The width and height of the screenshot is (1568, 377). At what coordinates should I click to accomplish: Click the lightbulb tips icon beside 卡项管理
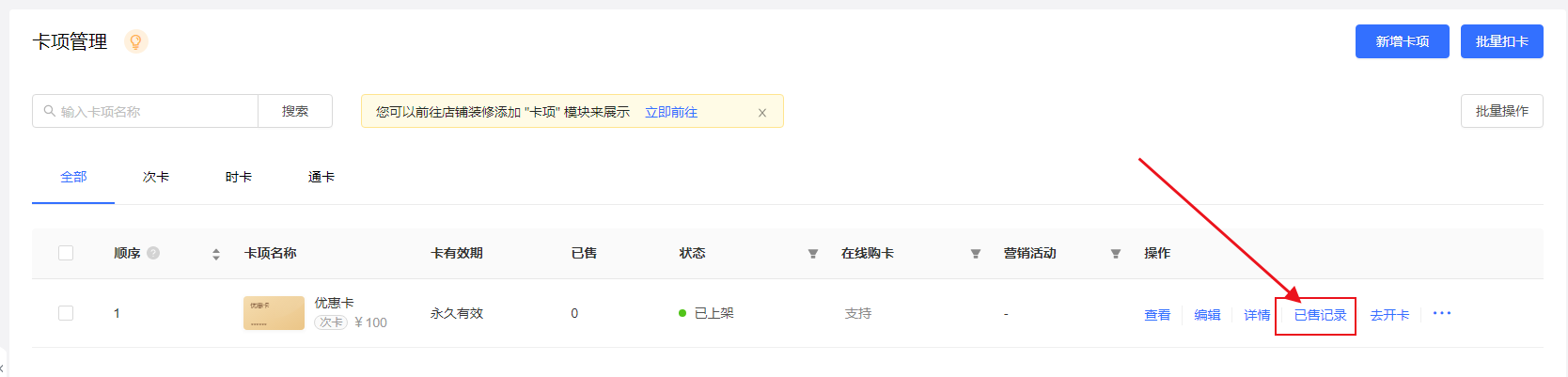click(136, 41)
